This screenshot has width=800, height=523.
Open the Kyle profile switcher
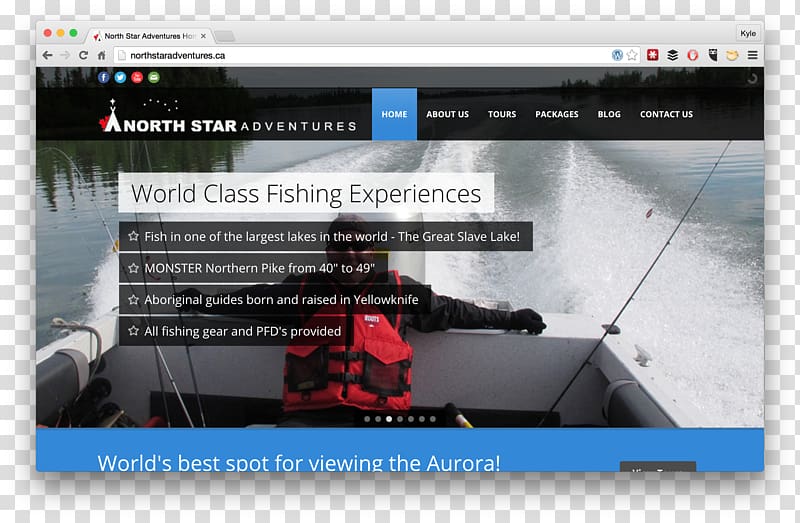(747, 33)
